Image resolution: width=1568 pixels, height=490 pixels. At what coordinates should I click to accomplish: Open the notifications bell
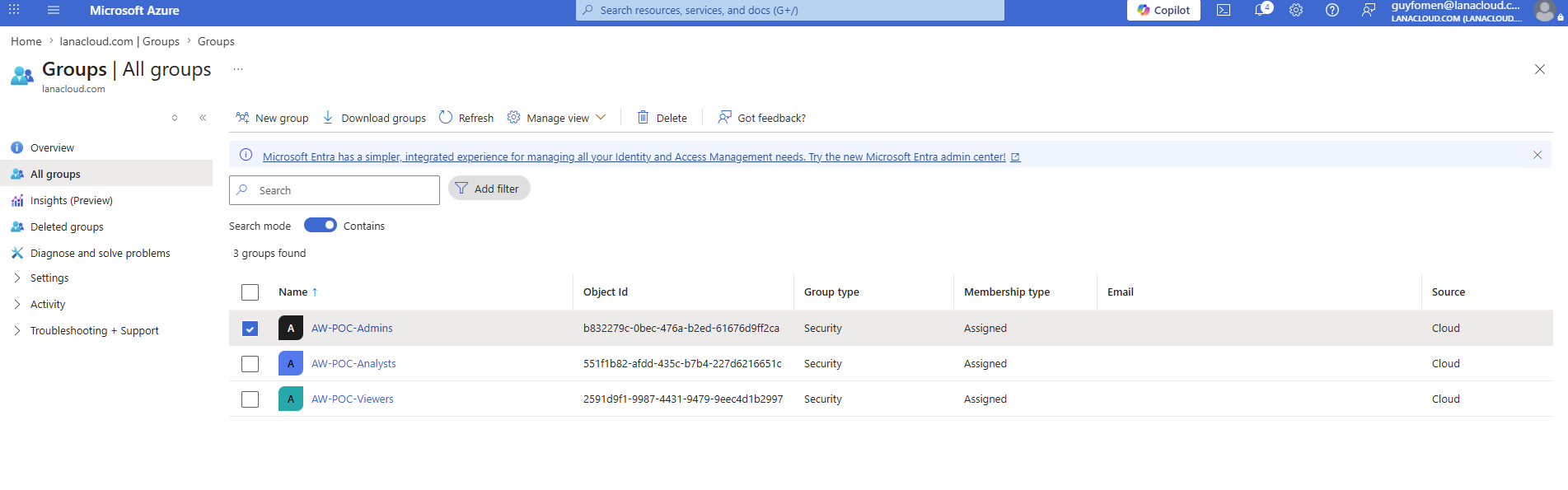pos(1261,10)
